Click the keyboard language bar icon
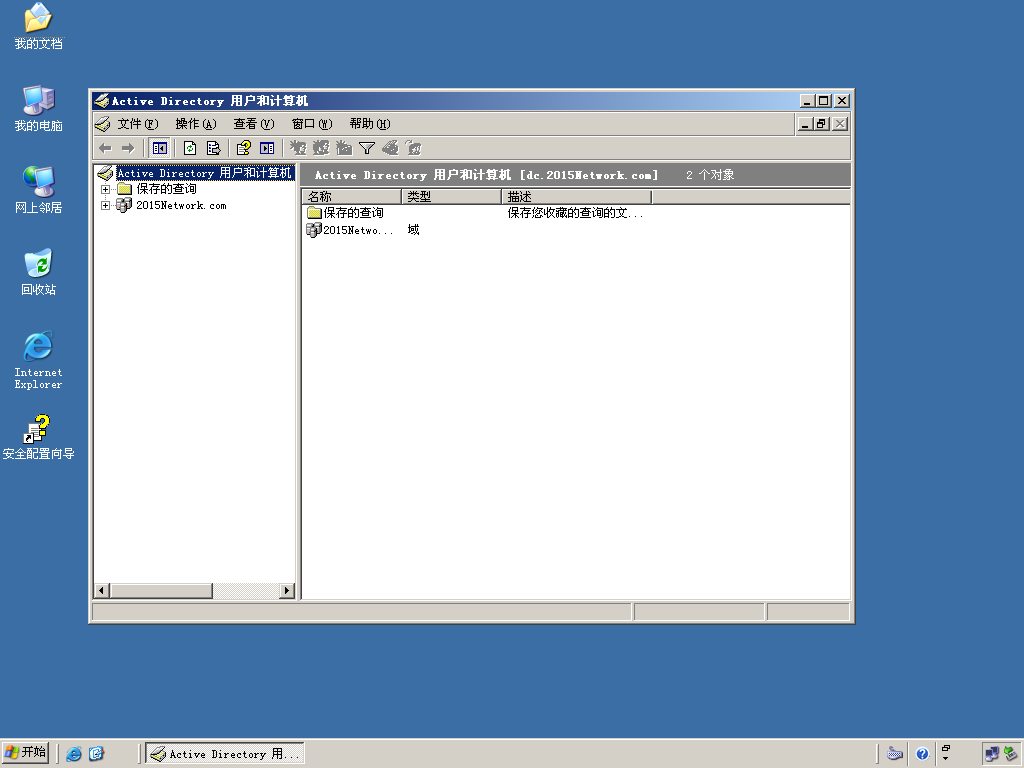This screenshot has height=768, width=1024. click(895, 754)
